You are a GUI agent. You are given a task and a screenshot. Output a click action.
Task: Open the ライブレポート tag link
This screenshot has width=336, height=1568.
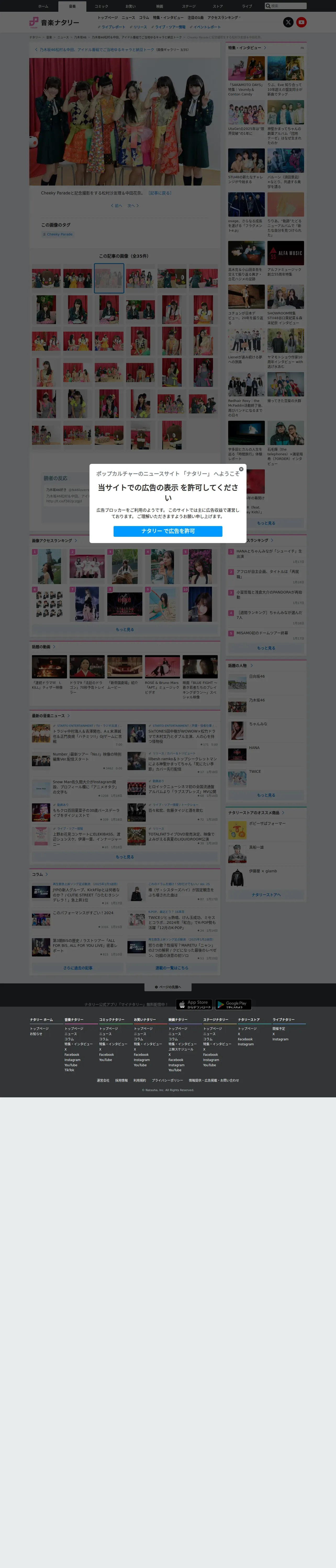click(x=111, y=27)
